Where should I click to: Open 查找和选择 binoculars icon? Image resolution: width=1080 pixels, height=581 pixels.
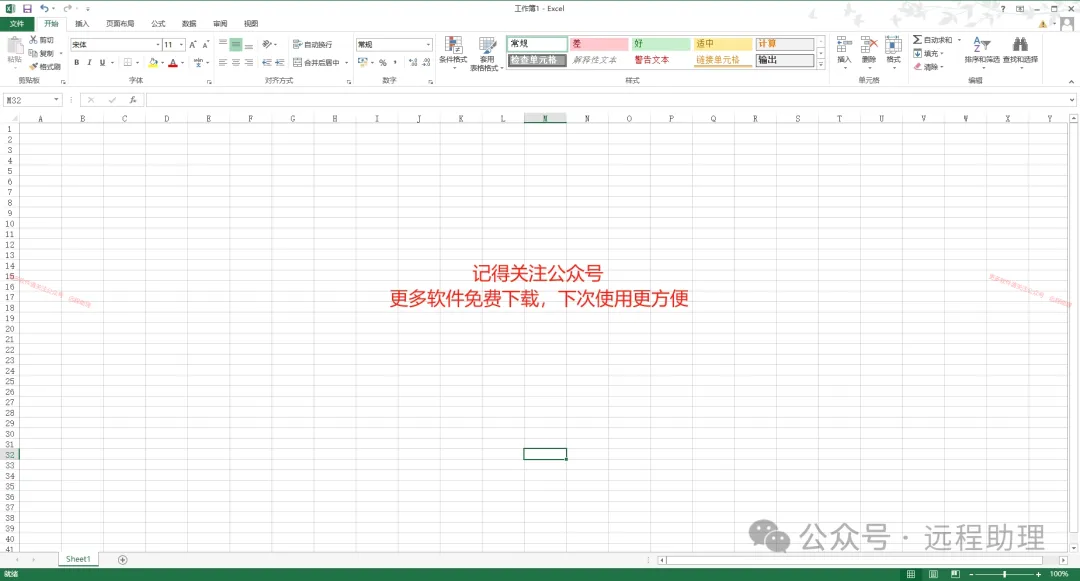tap(1020, 52)
